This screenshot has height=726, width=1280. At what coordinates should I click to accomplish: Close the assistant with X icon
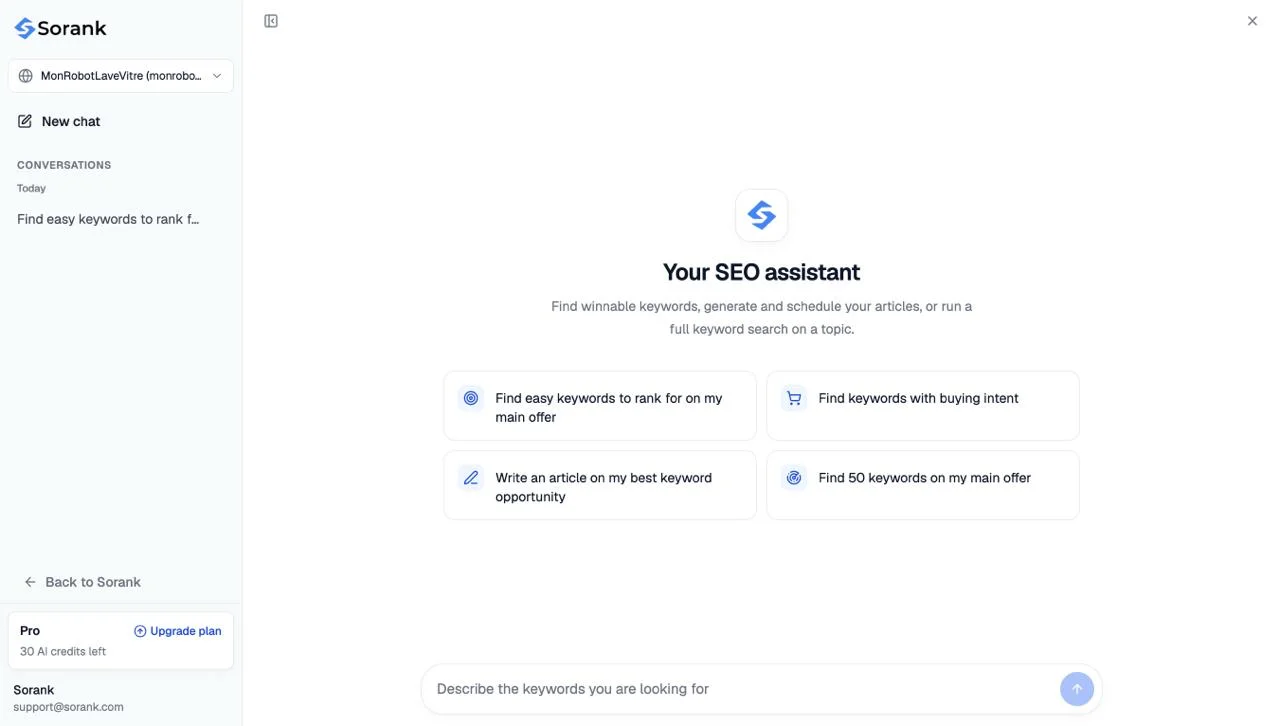(1252, 21)
